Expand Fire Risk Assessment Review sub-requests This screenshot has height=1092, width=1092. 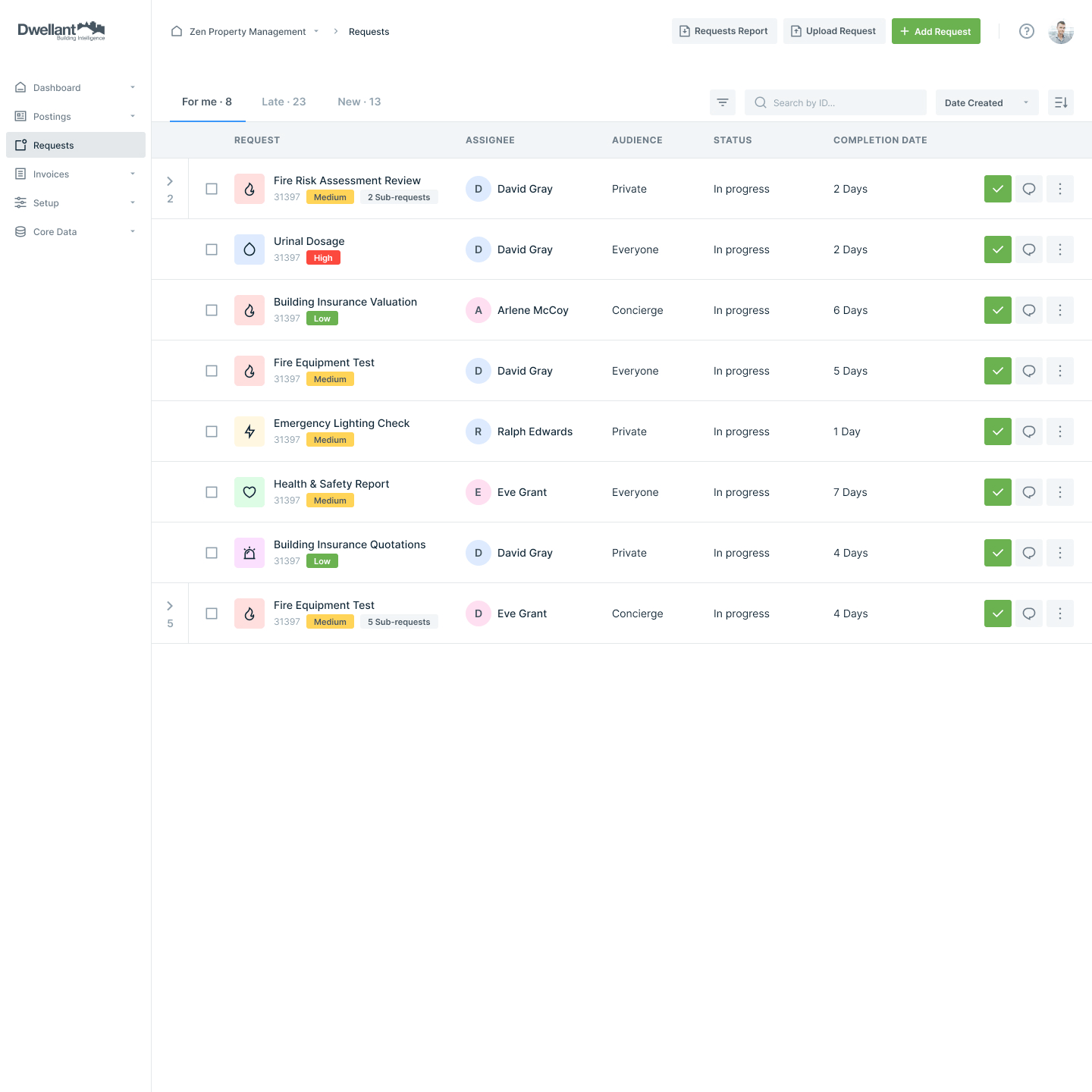[x=170, y=181]
